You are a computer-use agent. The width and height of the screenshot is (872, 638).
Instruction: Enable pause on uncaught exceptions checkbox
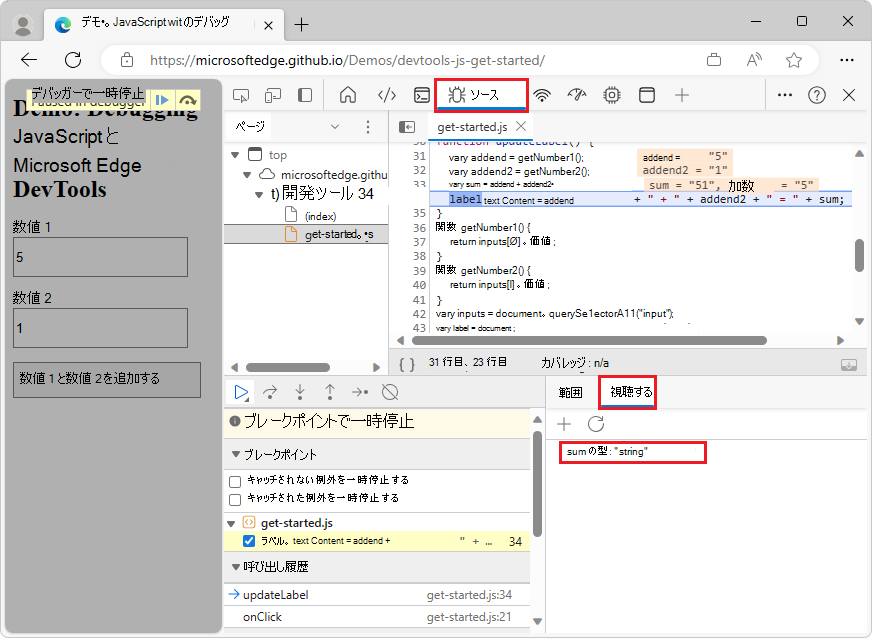pyautogui.click(x=235, y=481)
